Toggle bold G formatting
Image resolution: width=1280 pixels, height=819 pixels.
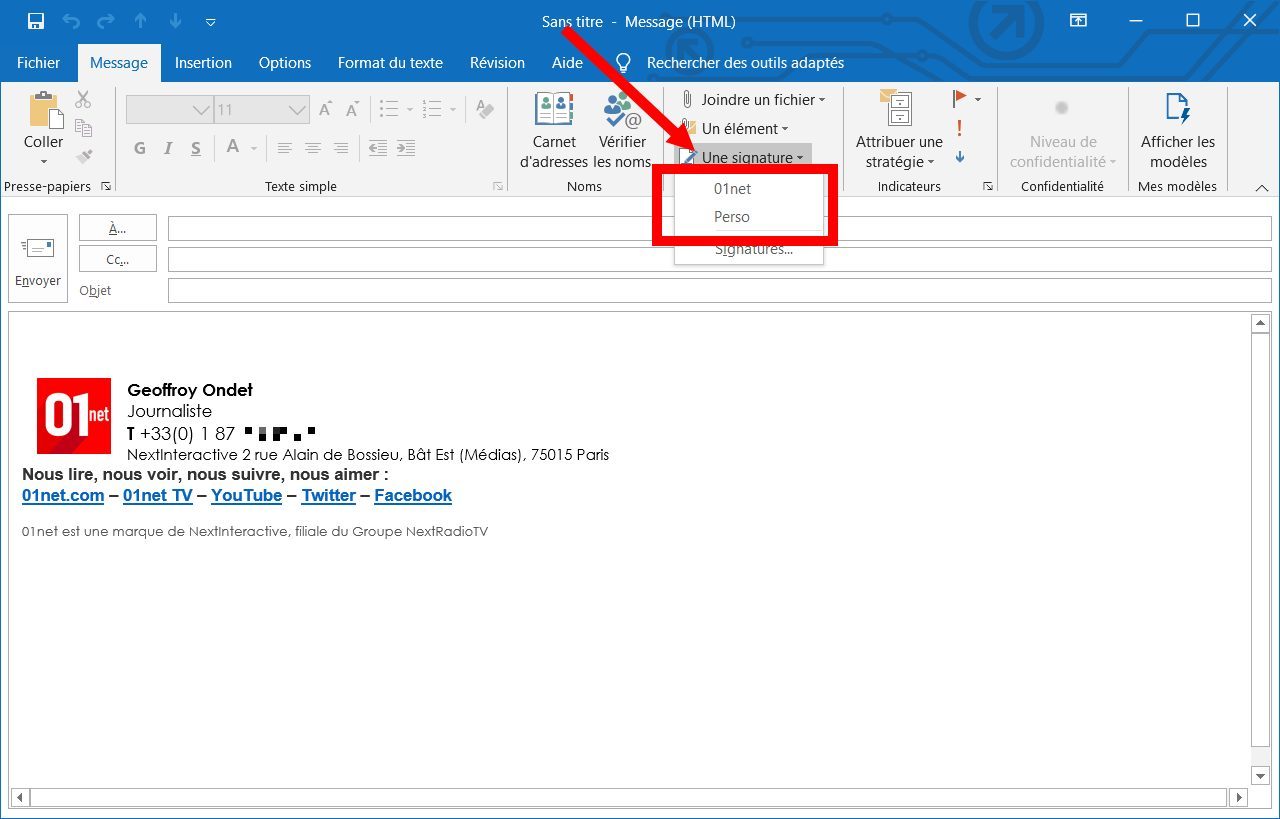pos(140,148)
